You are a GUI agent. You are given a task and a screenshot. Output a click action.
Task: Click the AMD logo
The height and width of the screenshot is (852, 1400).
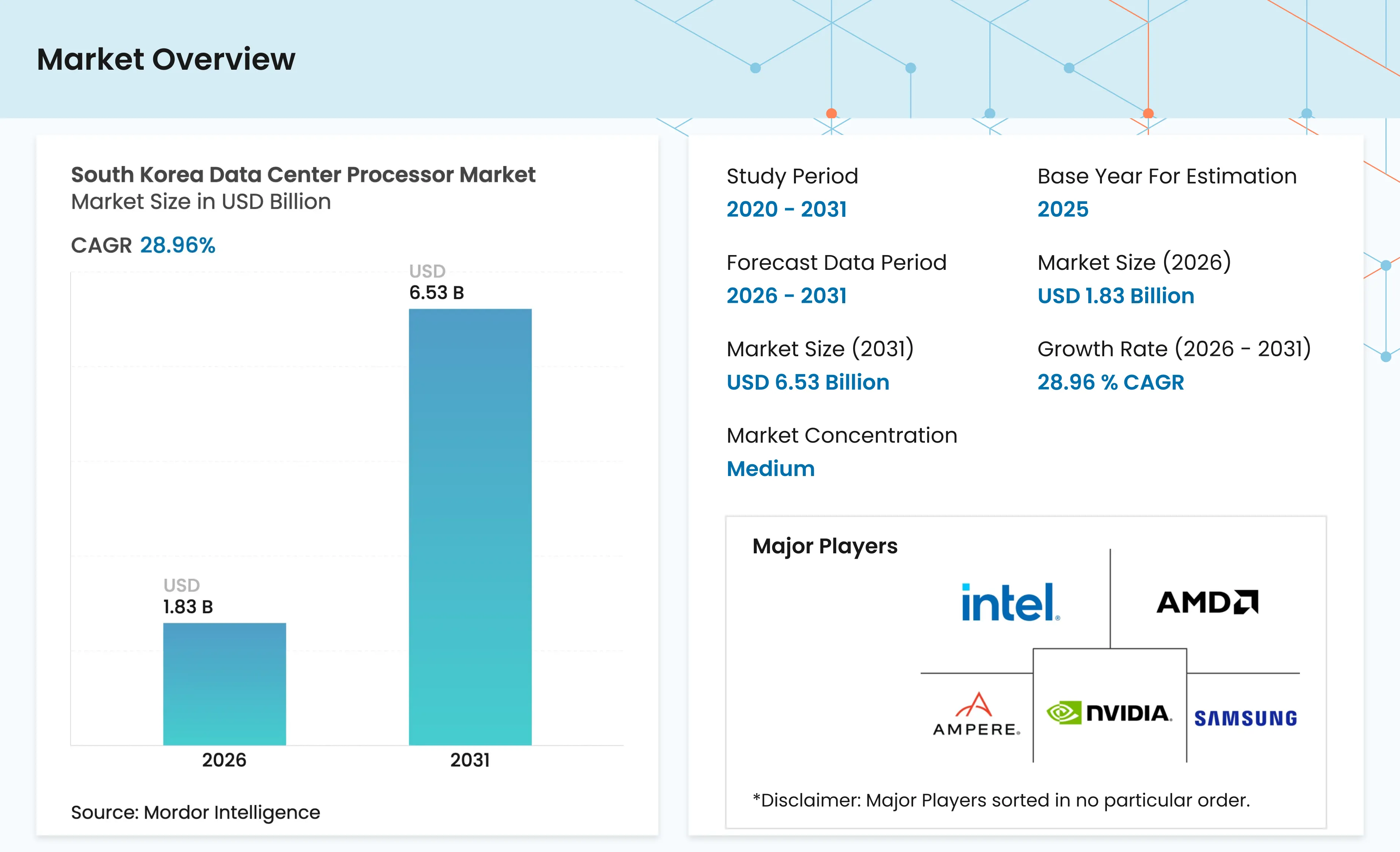(1207, 602)
